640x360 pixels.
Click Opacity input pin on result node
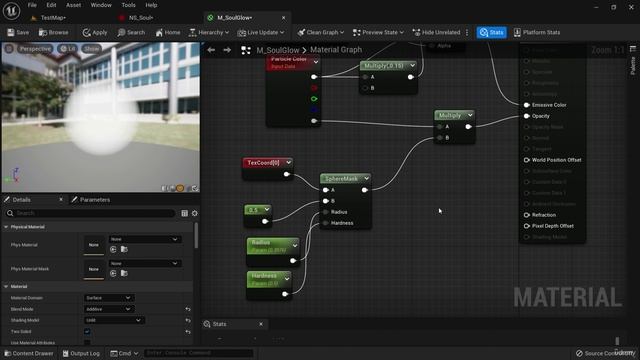[527, 116]
